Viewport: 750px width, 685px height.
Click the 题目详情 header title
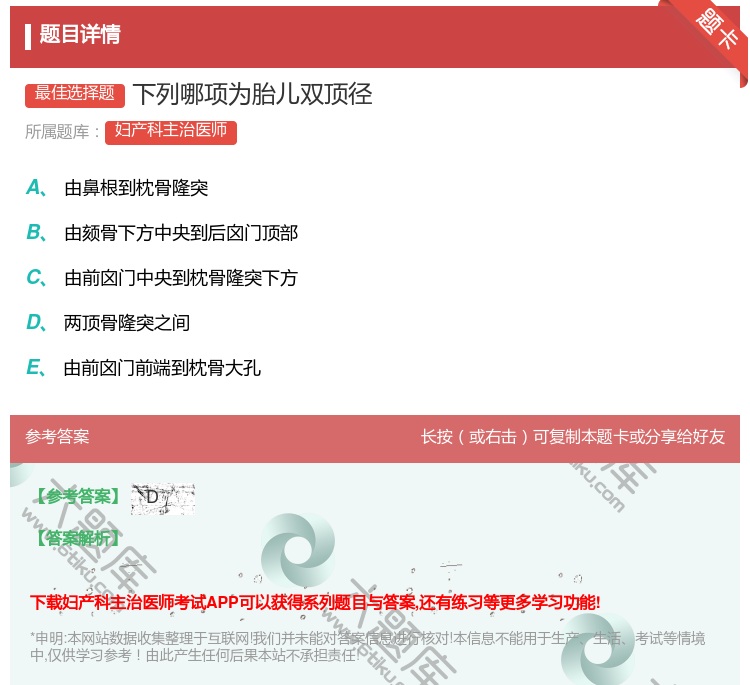[x=80, y=34]
